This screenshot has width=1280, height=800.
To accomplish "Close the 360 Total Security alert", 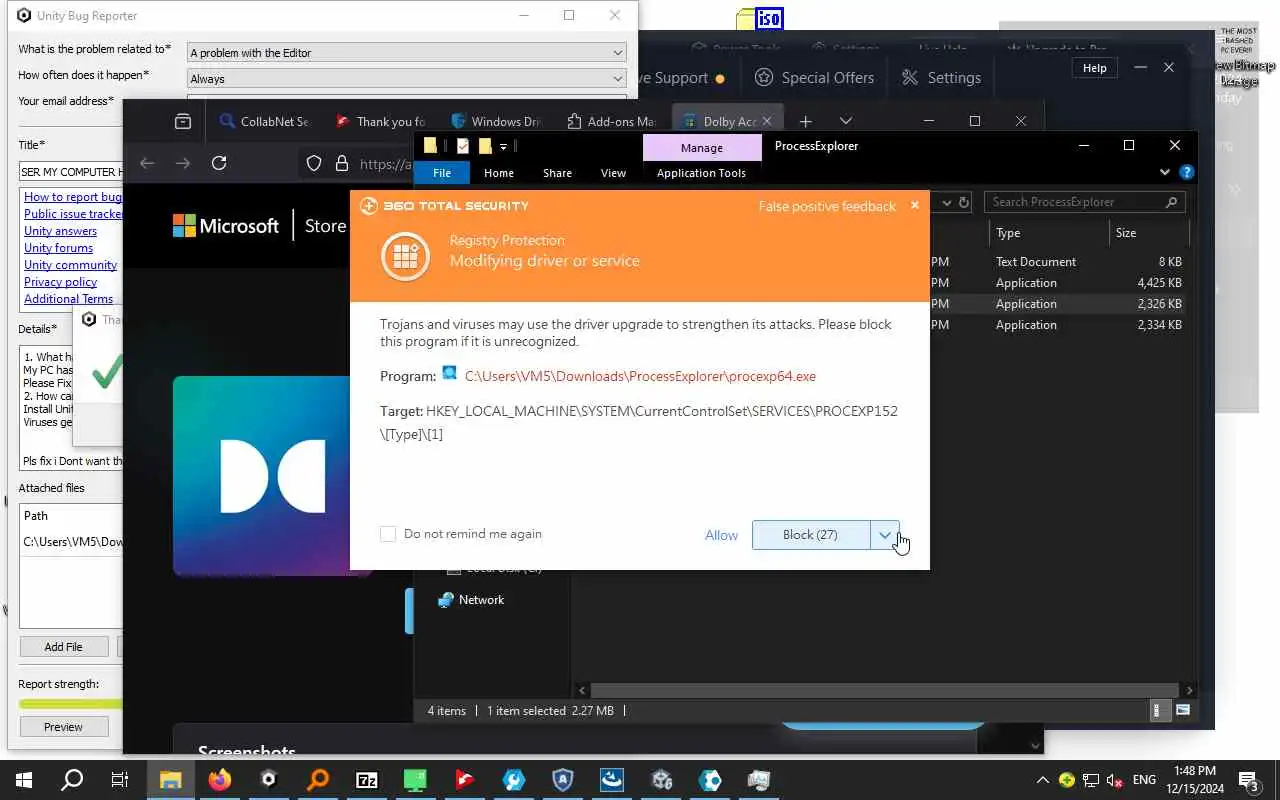I will tap(914, 205).
